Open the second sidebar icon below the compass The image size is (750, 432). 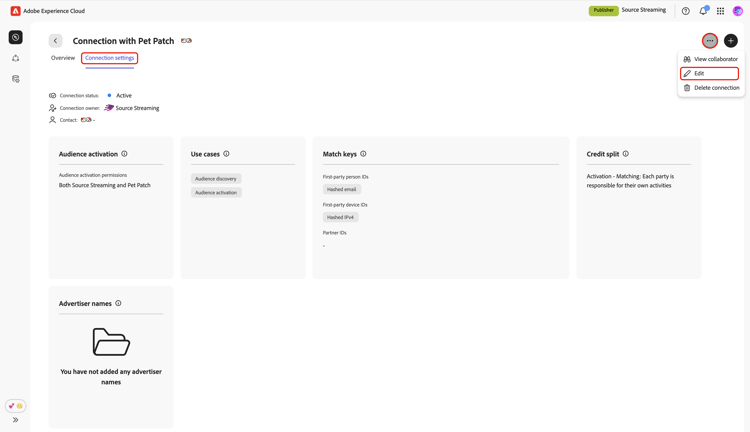tap(16, 58)
